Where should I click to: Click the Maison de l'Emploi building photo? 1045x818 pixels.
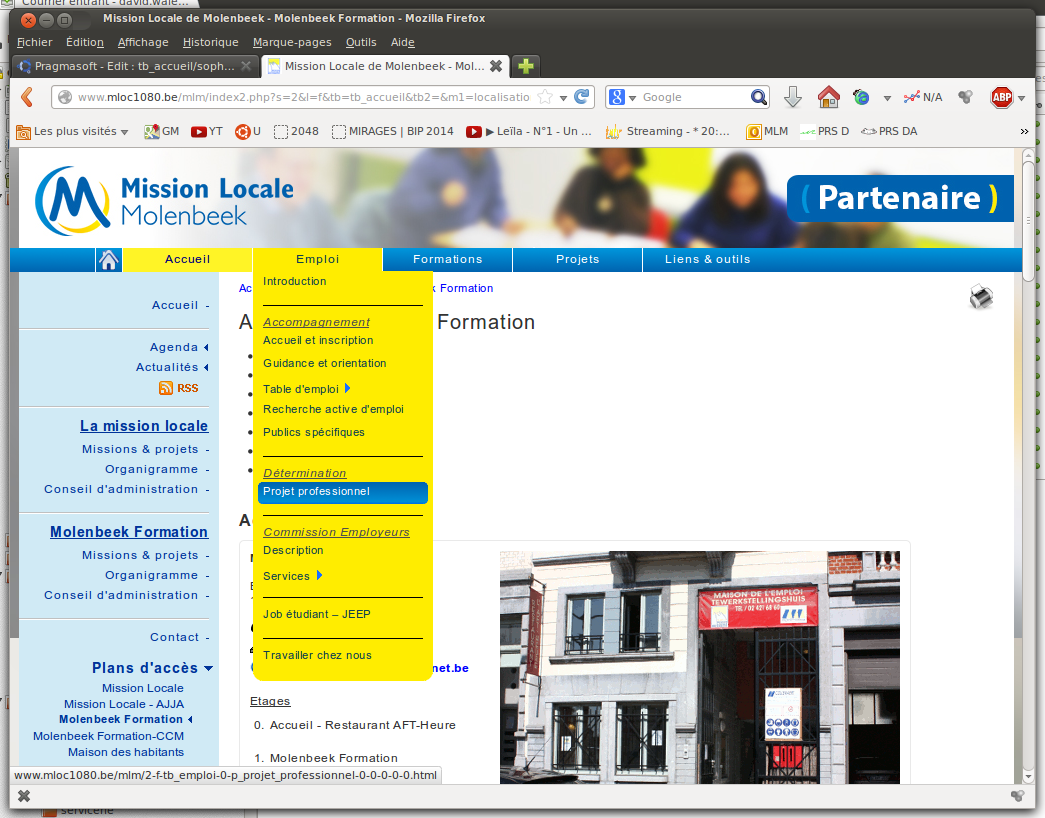(x=700, y=667)
